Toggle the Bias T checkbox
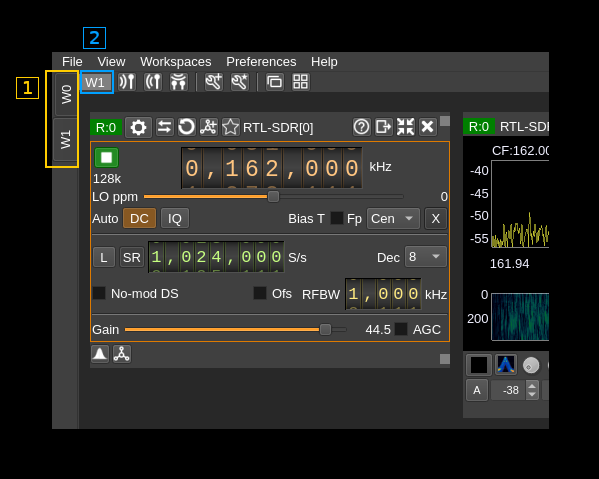This screenshot has height=479, width=599. point(337,218)
